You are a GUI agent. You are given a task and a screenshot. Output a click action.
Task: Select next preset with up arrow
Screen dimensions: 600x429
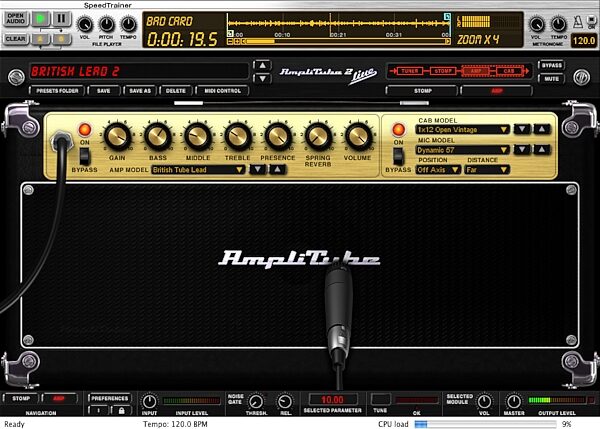point(262,65)
